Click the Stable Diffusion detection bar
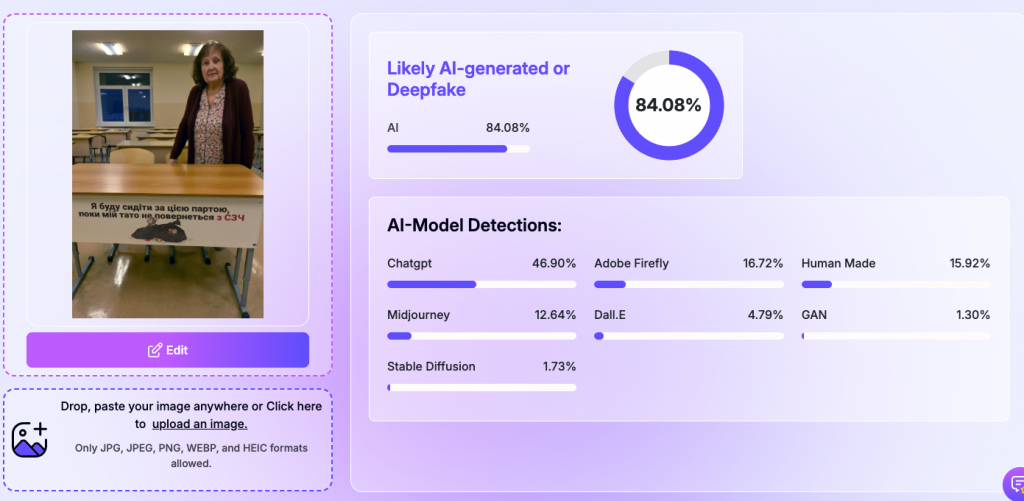This screenshot has height=501, width=1024. 481,387
